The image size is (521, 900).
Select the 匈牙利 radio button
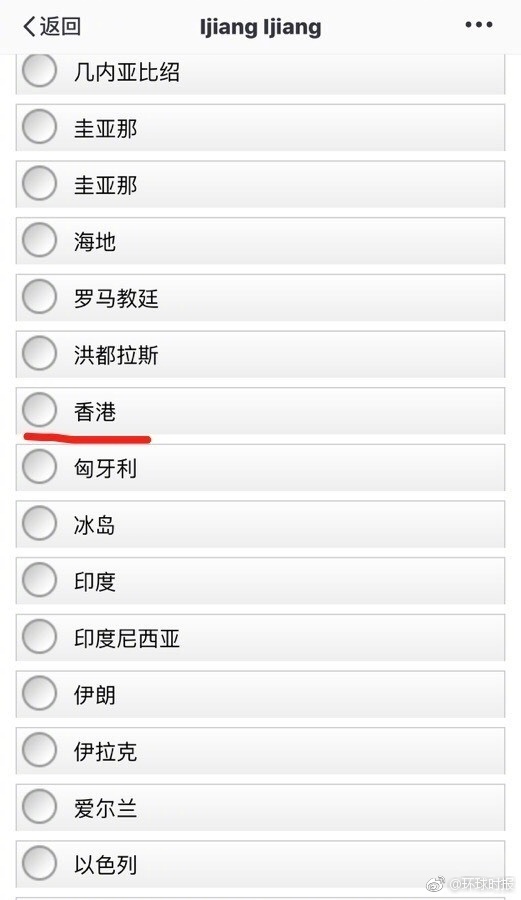click(x=39, y=467)
